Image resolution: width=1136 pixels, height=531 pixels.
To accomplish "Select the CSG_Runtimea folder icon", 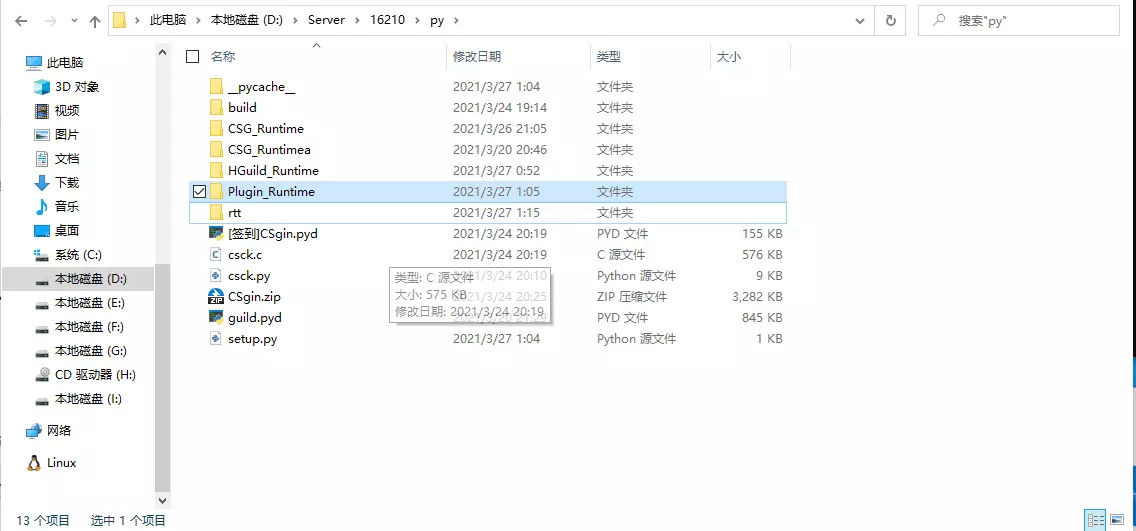I will [x=216, y=150].
